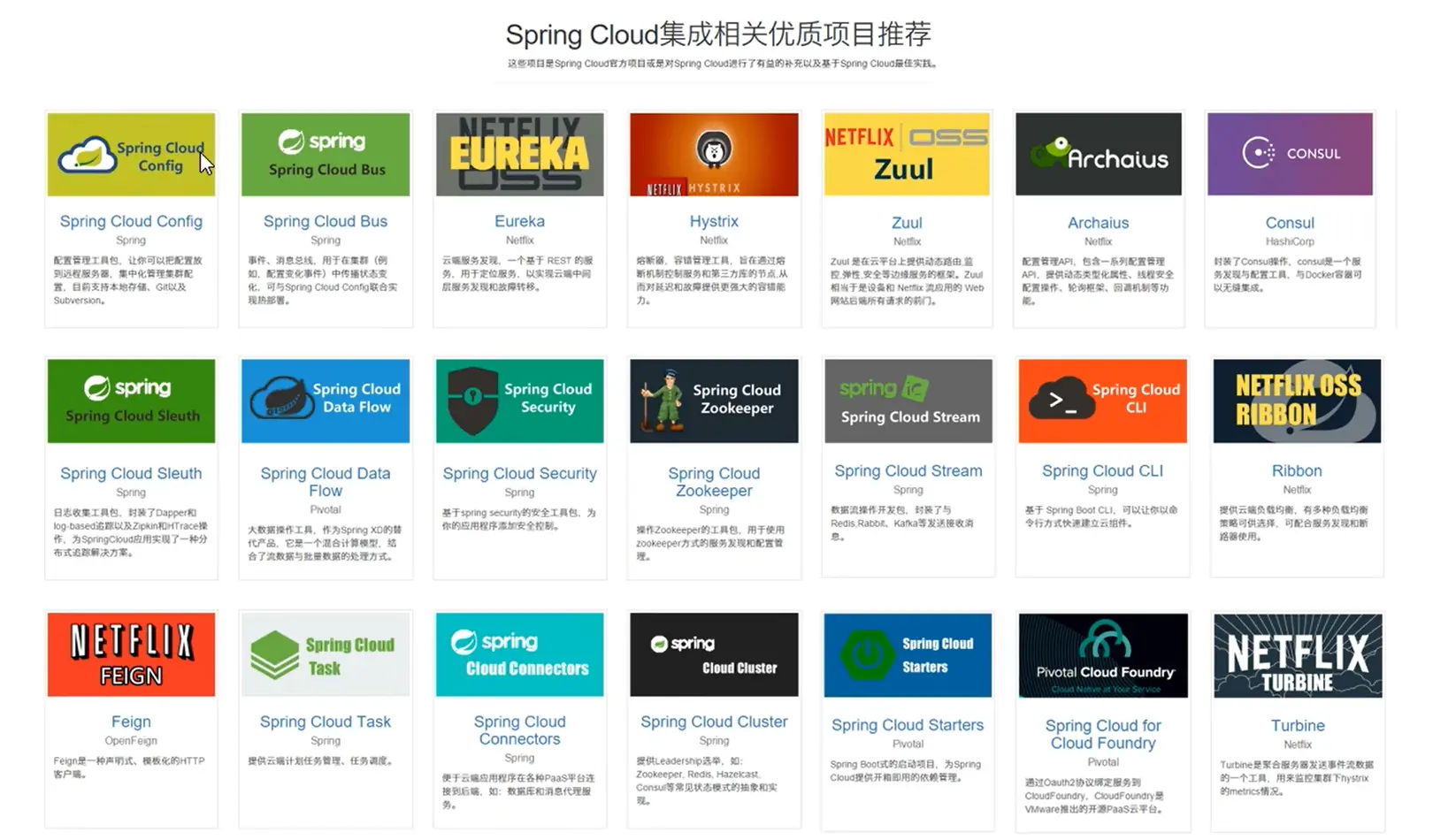Viewport: 1433px width, 840px height.
Task: Click the Spring Cloud Sleuth title link
Action: (x=131, y=473)
